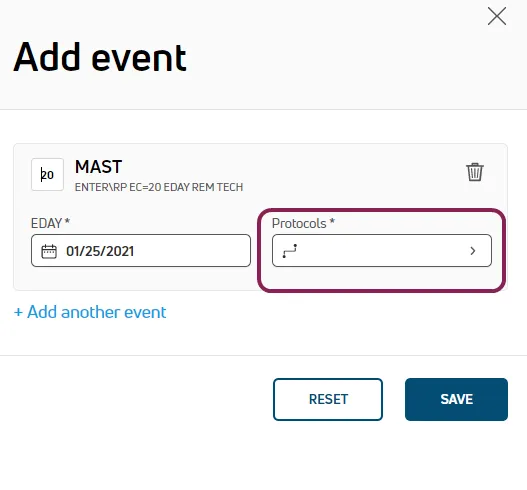Delete the MAST event via trash icon
This screenshot has width=527, height=490.
pyautogui.click(x=475, y=172)
